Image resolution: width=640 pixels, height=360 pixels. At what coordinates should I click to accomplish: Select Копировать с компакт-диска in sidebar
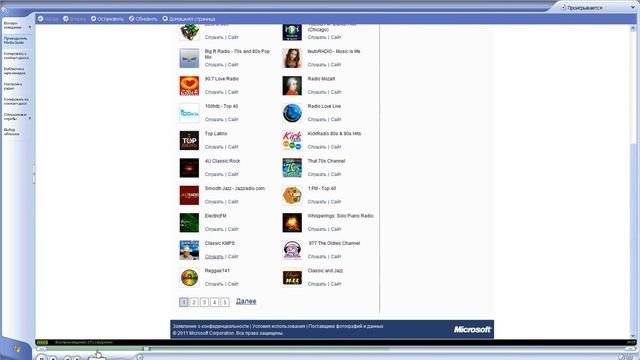[x=16, y=56]
